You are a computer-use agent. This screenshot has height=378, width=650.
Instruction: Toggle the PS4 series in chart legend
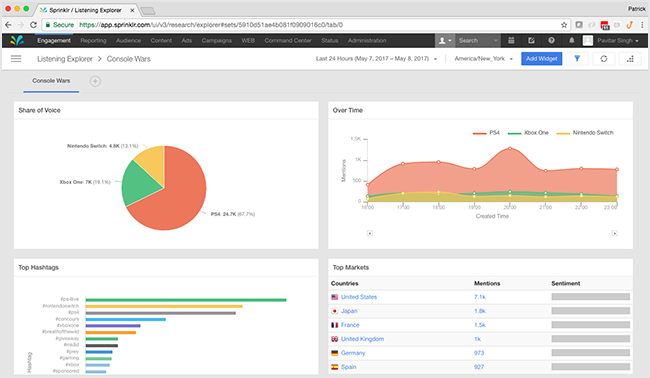click(486, 133)
